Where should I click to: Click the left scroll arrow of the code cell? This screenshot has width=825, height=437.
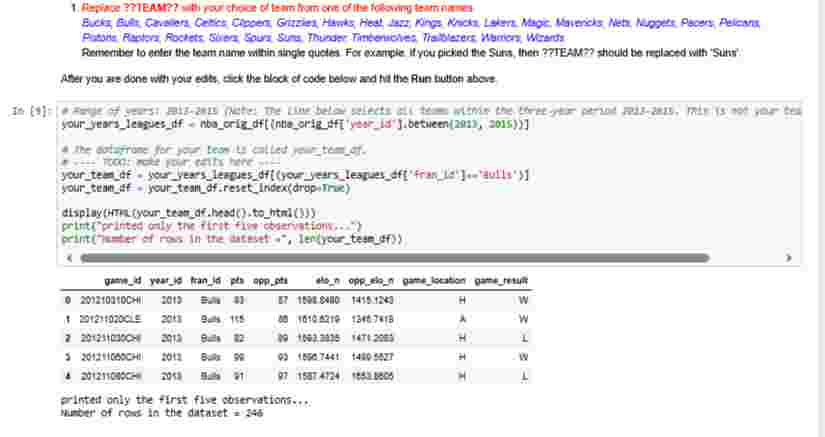pos(69,258)
